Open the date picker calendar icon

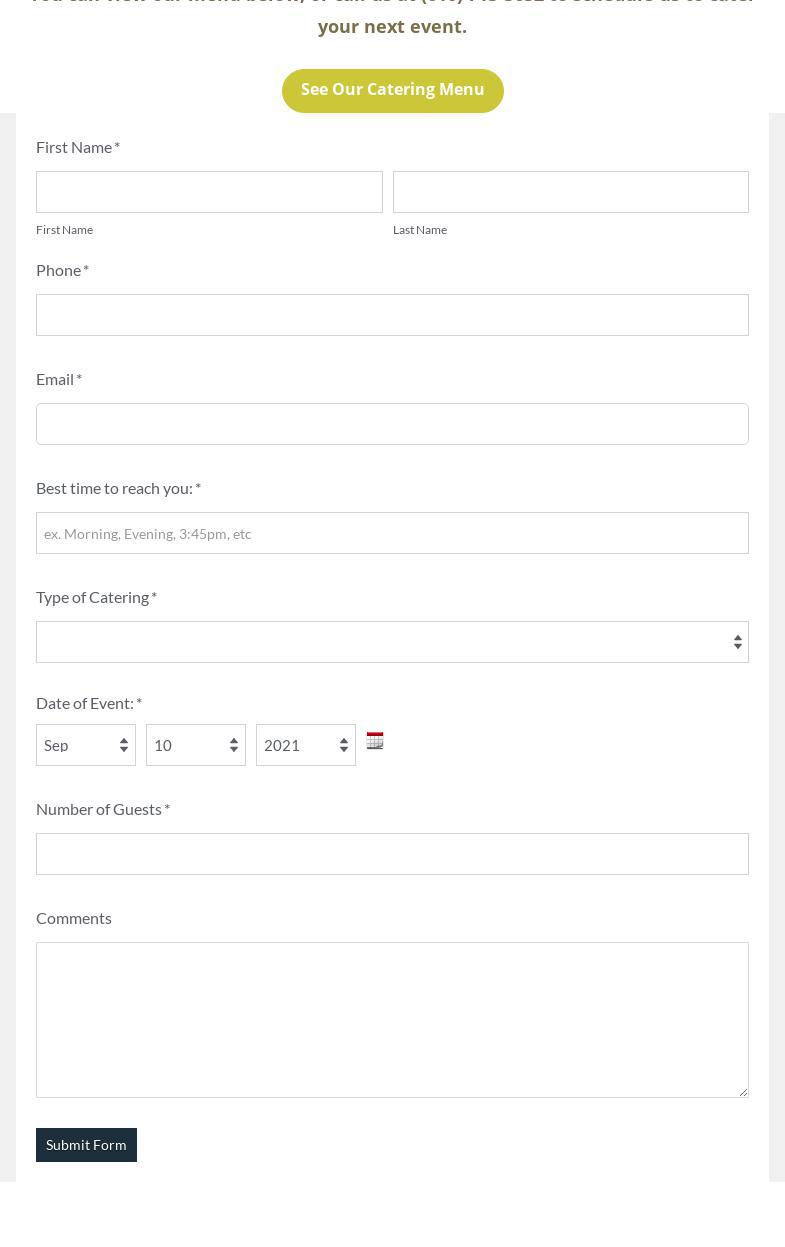[x=375, y=741]
